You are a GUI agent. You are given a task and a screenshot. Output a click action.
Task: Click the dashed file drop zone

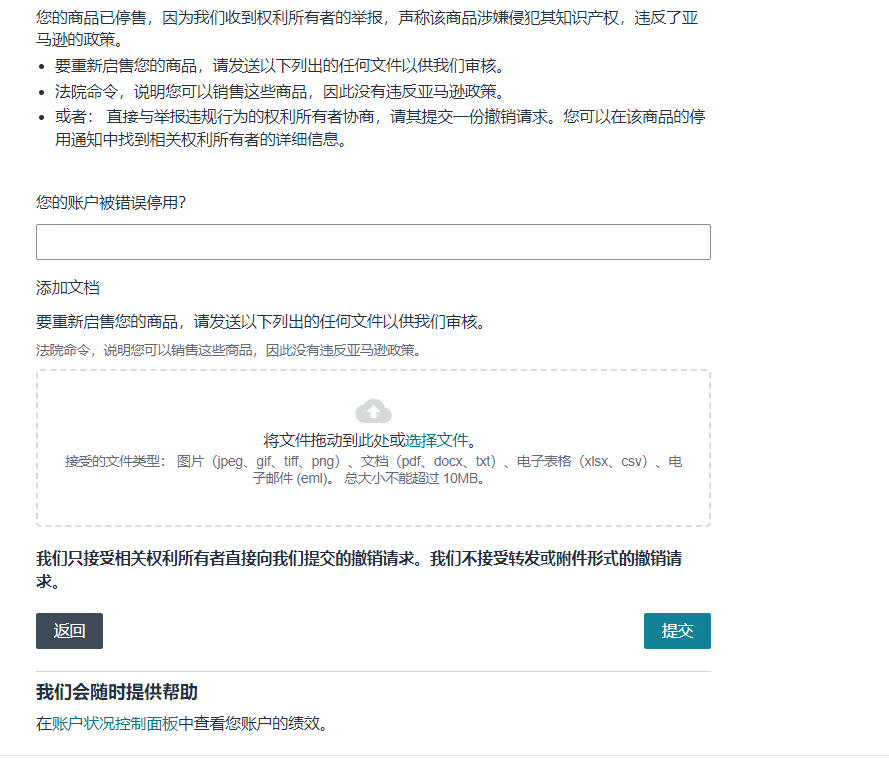tap(373, 448)
